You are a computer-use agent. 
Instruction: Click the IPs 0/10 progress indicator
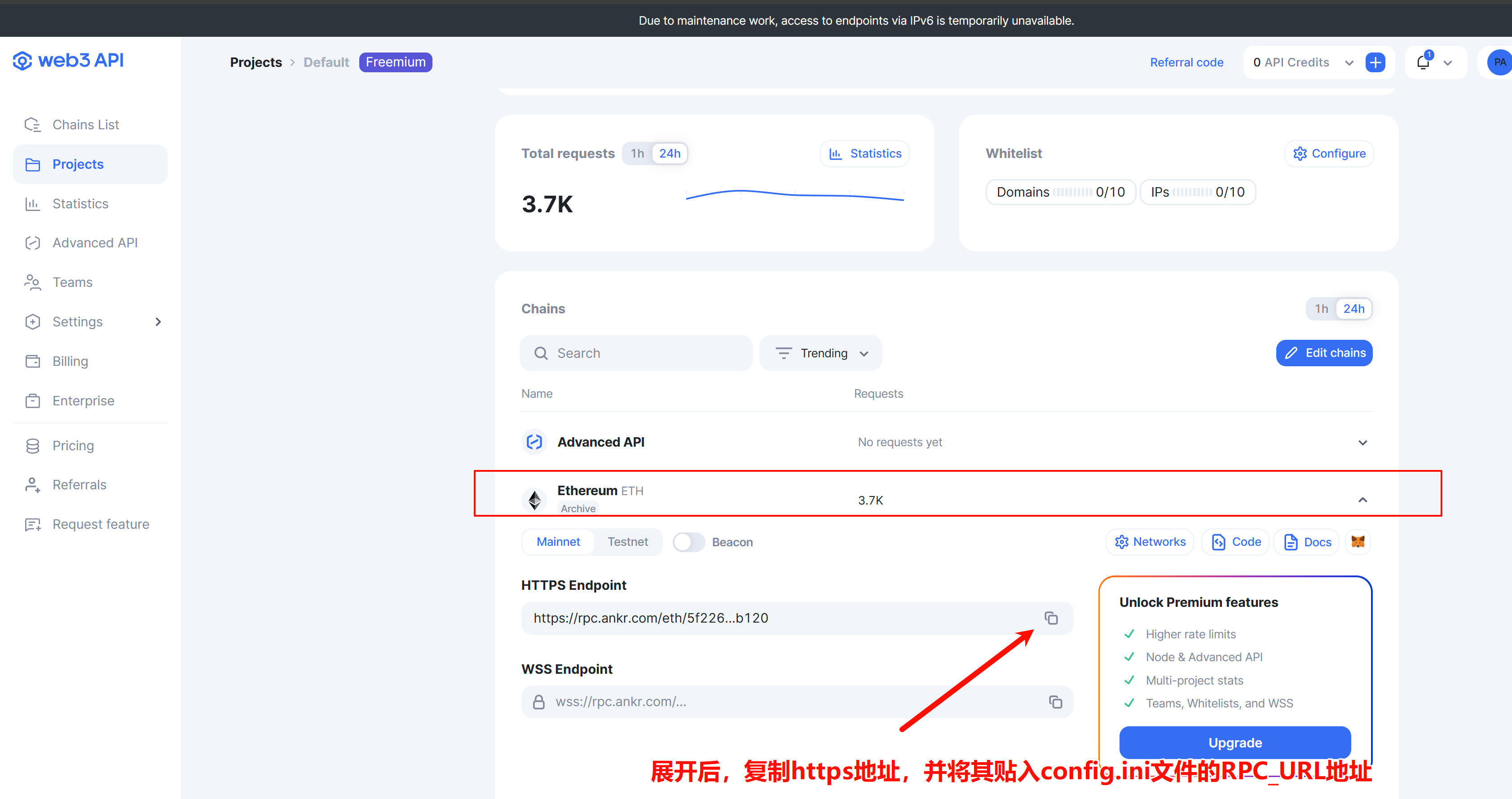pos(1197,192)
